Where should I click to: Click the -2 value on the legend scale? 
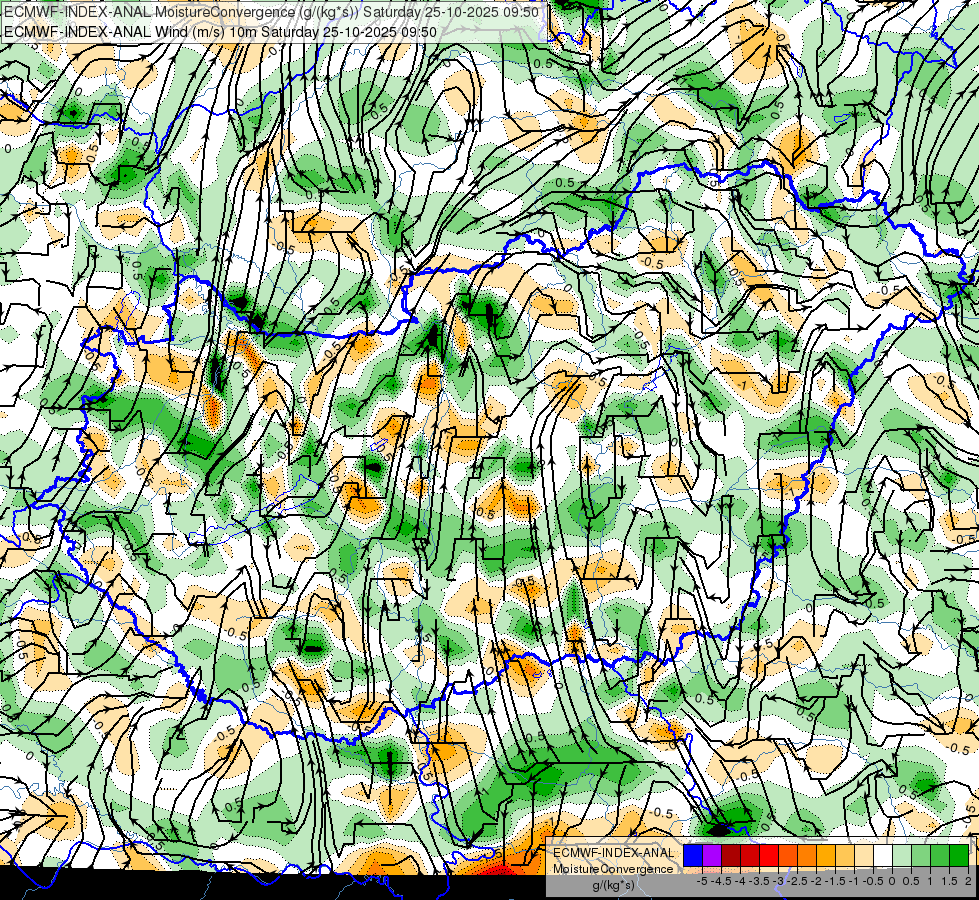[x=816, y=881]
